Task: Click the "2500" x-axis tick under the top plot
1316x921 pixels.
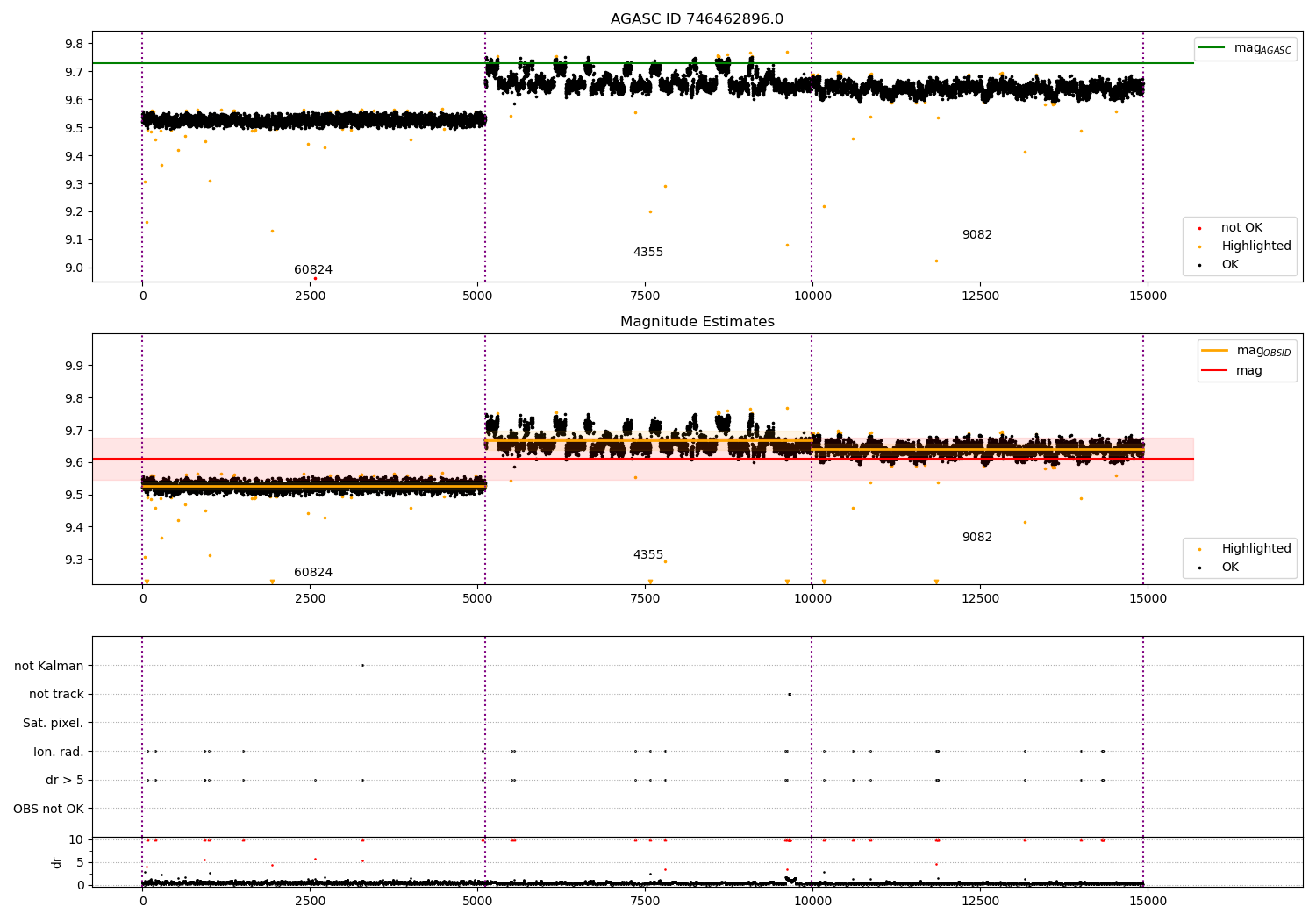Action: [310, 296]
